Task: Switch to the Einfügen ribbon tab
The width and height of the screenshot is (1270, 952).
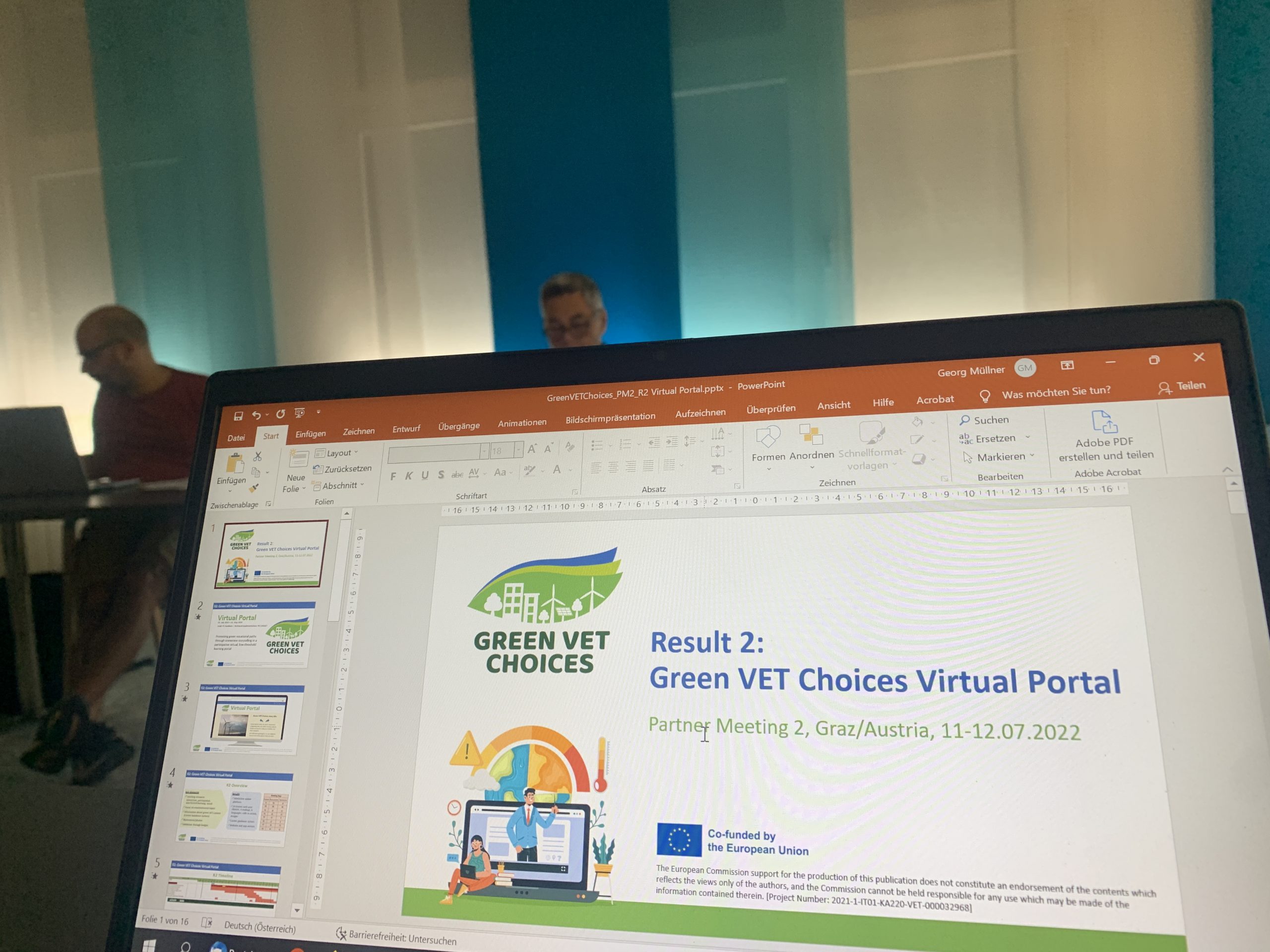Action: [x=310, y=434]
